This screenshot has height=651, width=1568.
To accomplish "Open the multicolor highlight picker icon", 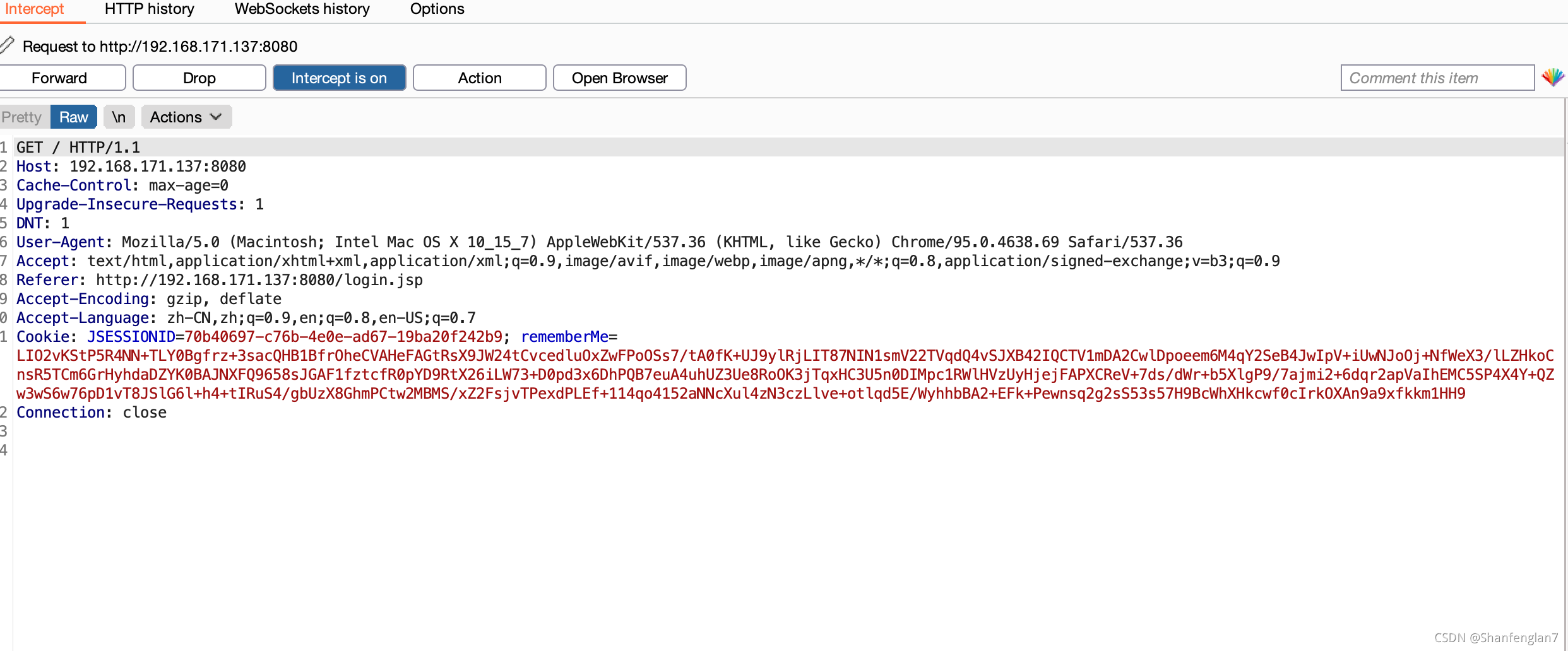I will [1553, 78].
